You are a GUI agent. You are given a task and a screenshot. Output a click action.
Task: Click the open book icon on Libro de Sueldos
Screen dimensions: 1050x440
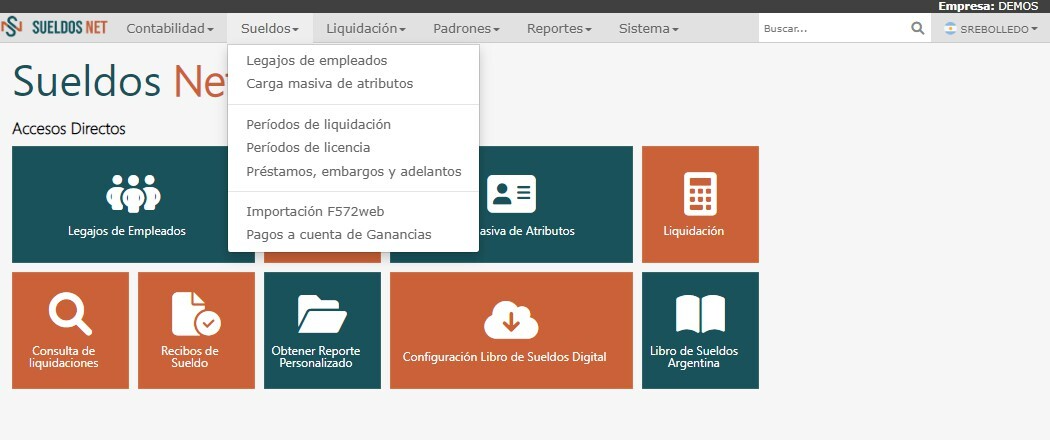pyautogui.click(x=700, y=313)
